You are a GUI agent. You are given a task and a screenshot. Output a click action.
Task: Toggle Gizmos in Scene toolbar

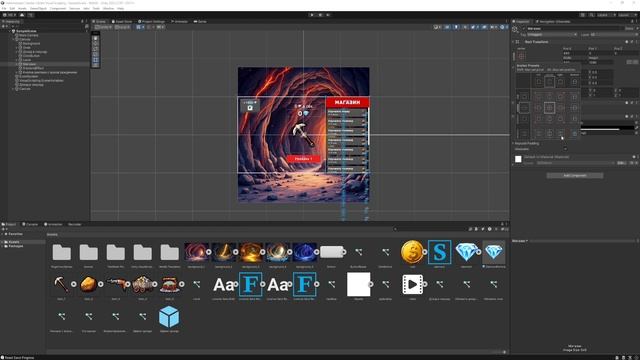(x=503, y=27)
